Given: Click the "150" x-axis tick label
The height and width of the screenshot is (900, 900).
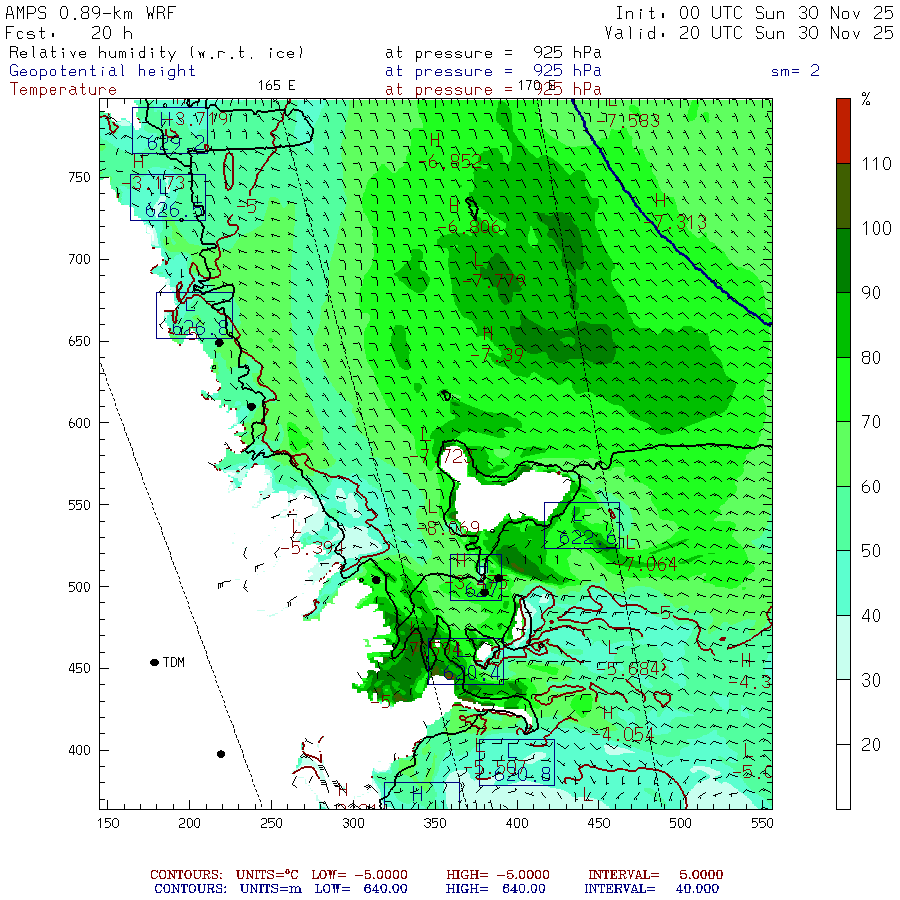Looking at the screenshot, I should (x=108, y=823).
